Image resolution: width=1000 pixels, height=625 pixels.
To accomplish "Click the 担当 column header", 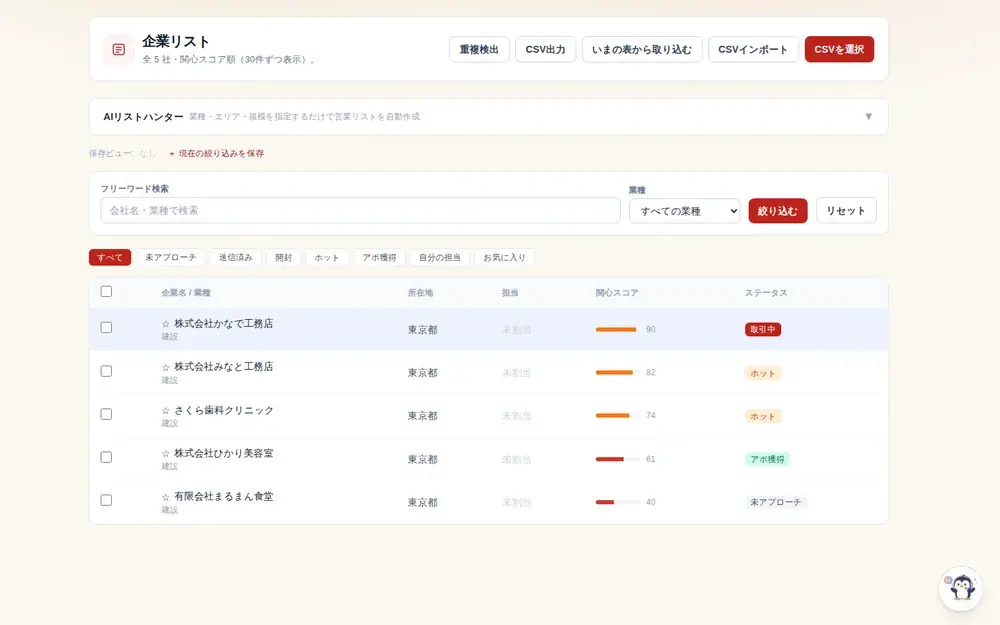I will click(x=510, y=293).
